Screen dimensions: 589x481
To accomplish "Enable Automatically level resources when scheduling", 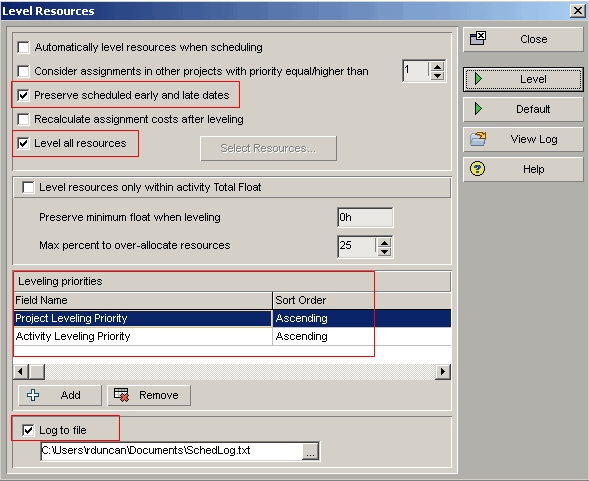I will (23, 47).
